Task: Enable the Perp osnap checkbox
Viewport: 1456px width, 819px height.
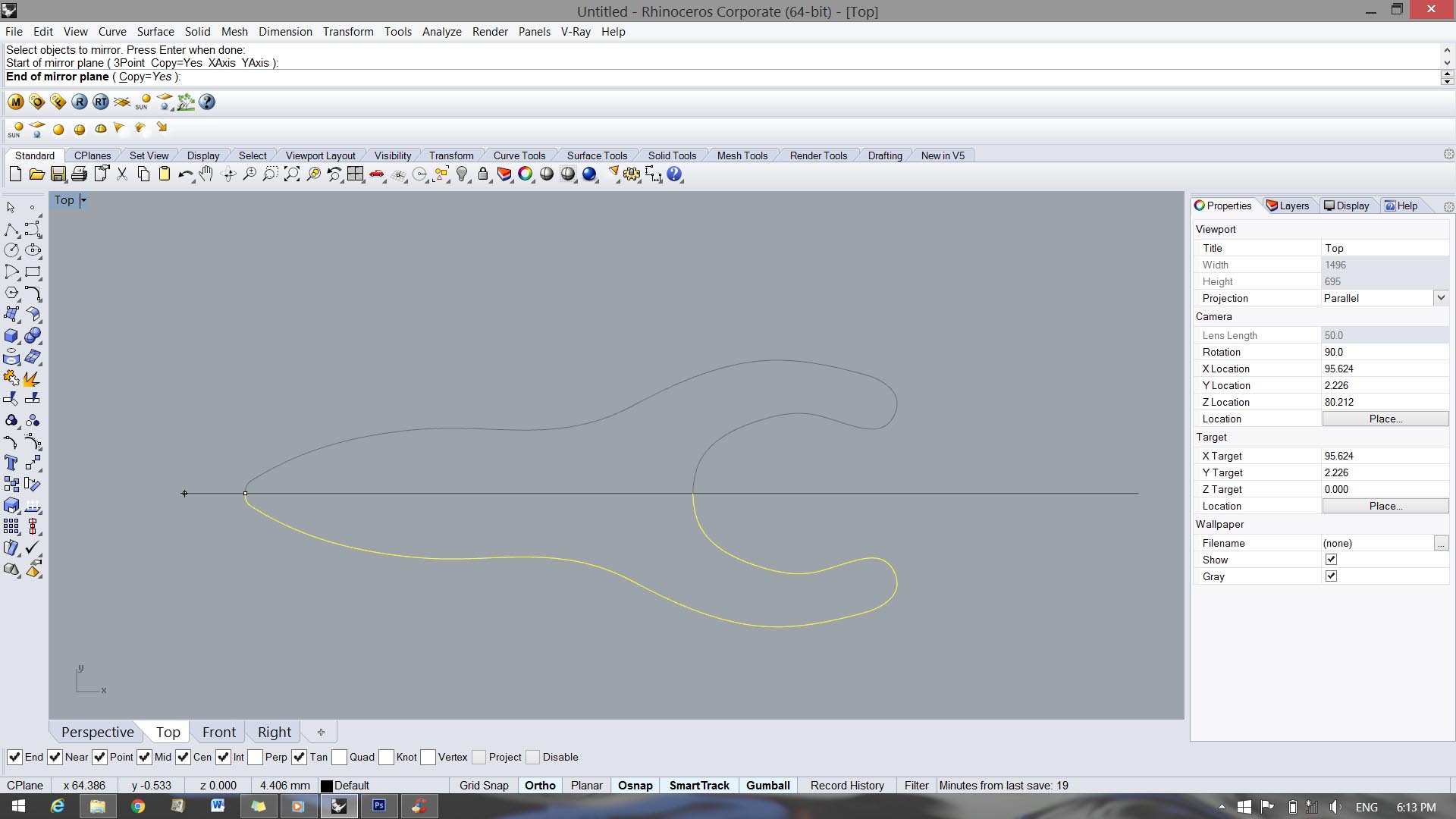Action: [x=255, y=757]
